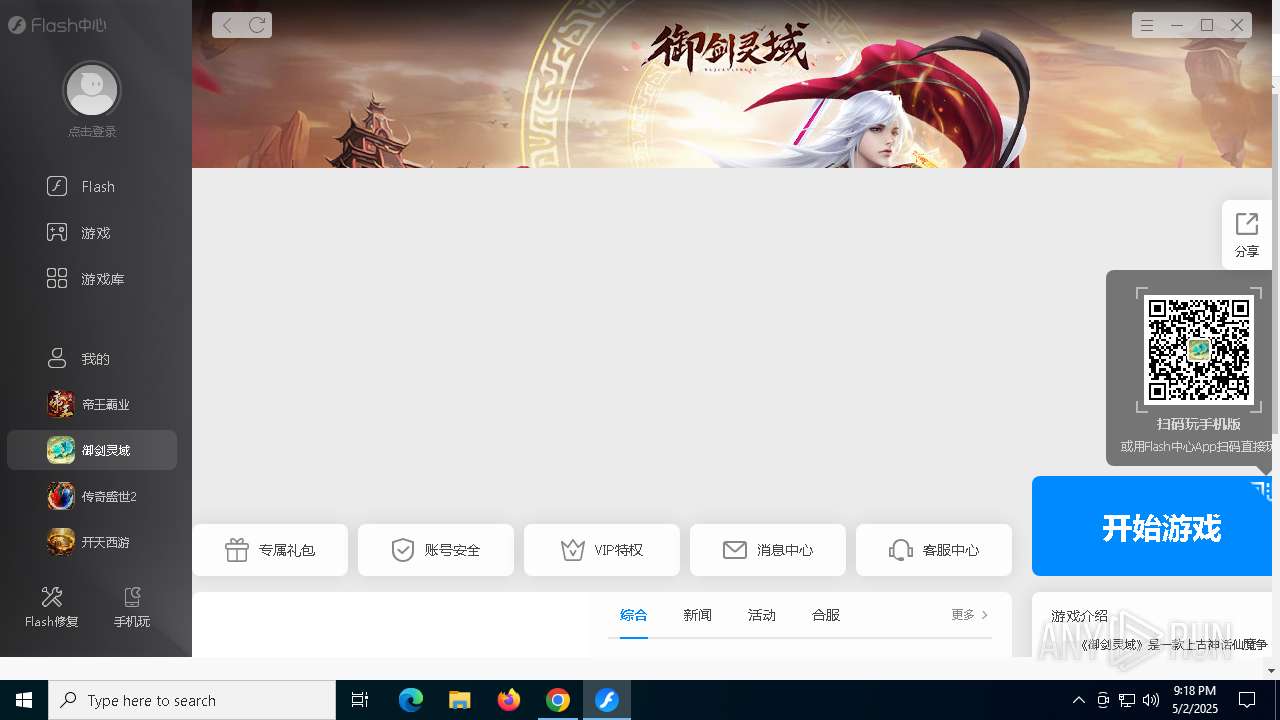Open the 游戏 section in sidebar

(x=78, y=232)
